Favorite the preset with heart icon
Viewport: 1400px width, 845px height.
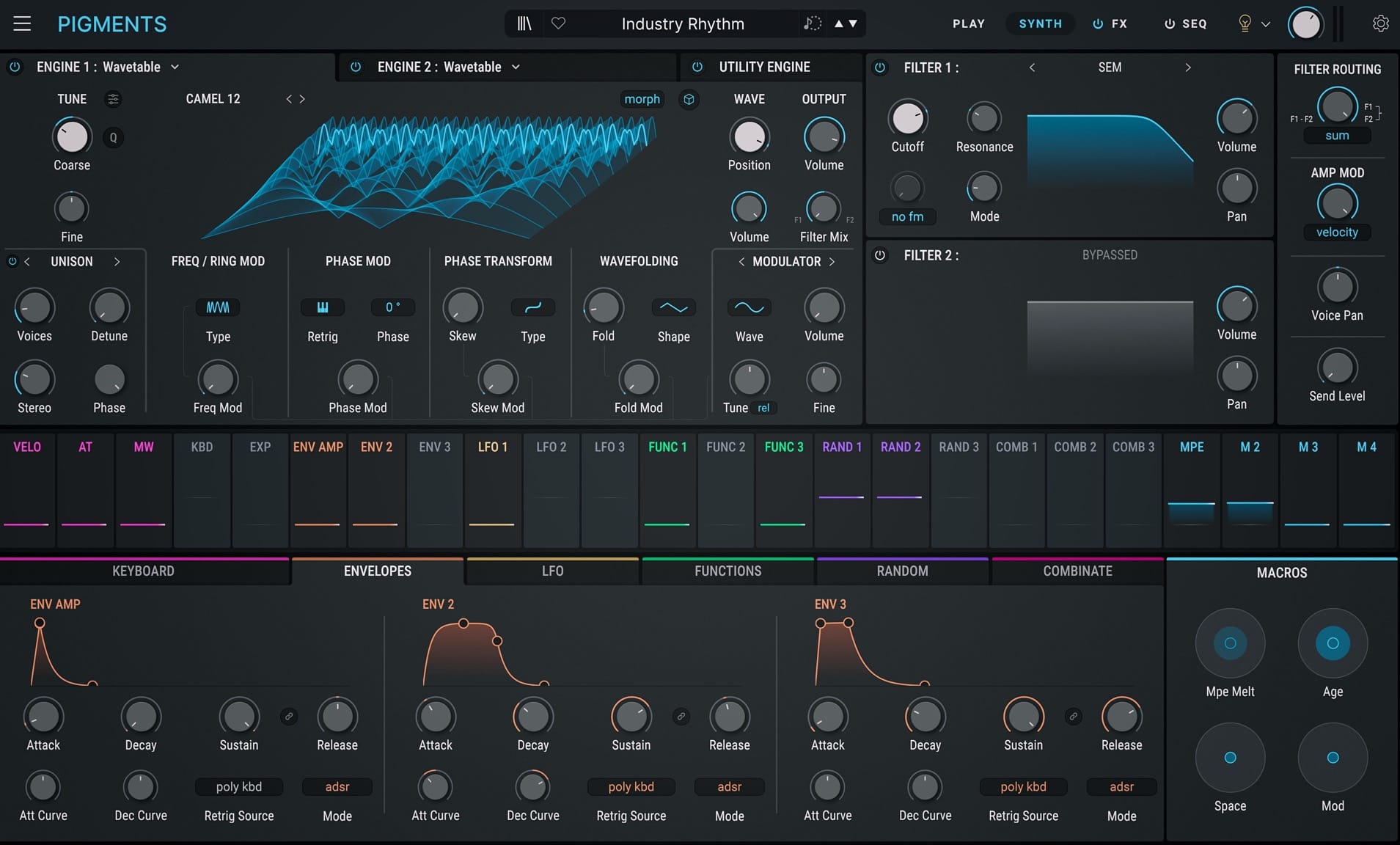[559, 23]
